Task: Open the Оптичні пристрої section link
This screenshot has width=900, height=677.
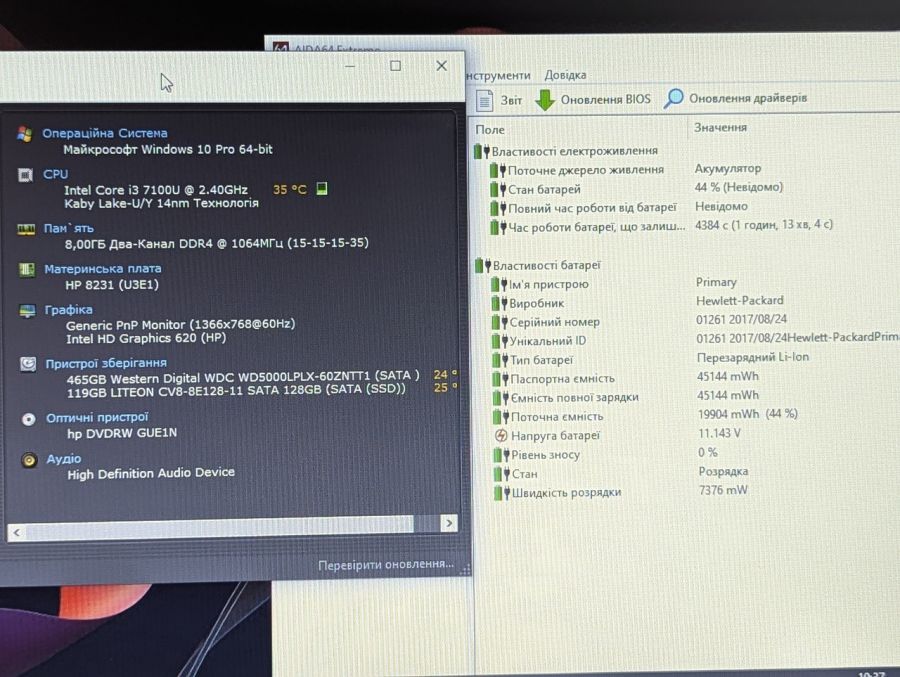Action: [97, 417]
